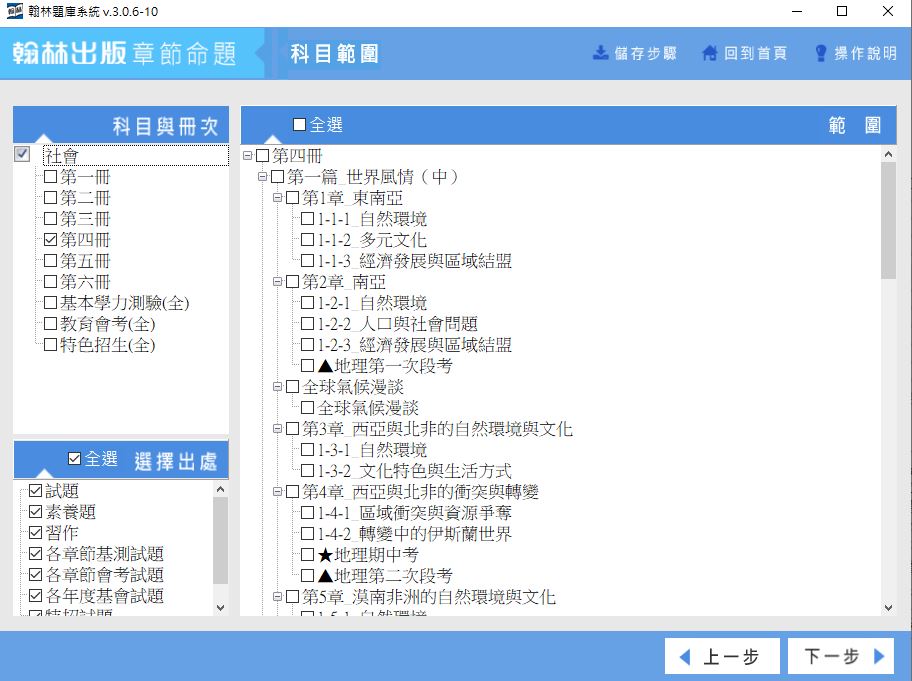Select 第六冊 in 科目與冊次 list
Image resolution: width=912 pixels, height=681 pixels.
[85, 281]
